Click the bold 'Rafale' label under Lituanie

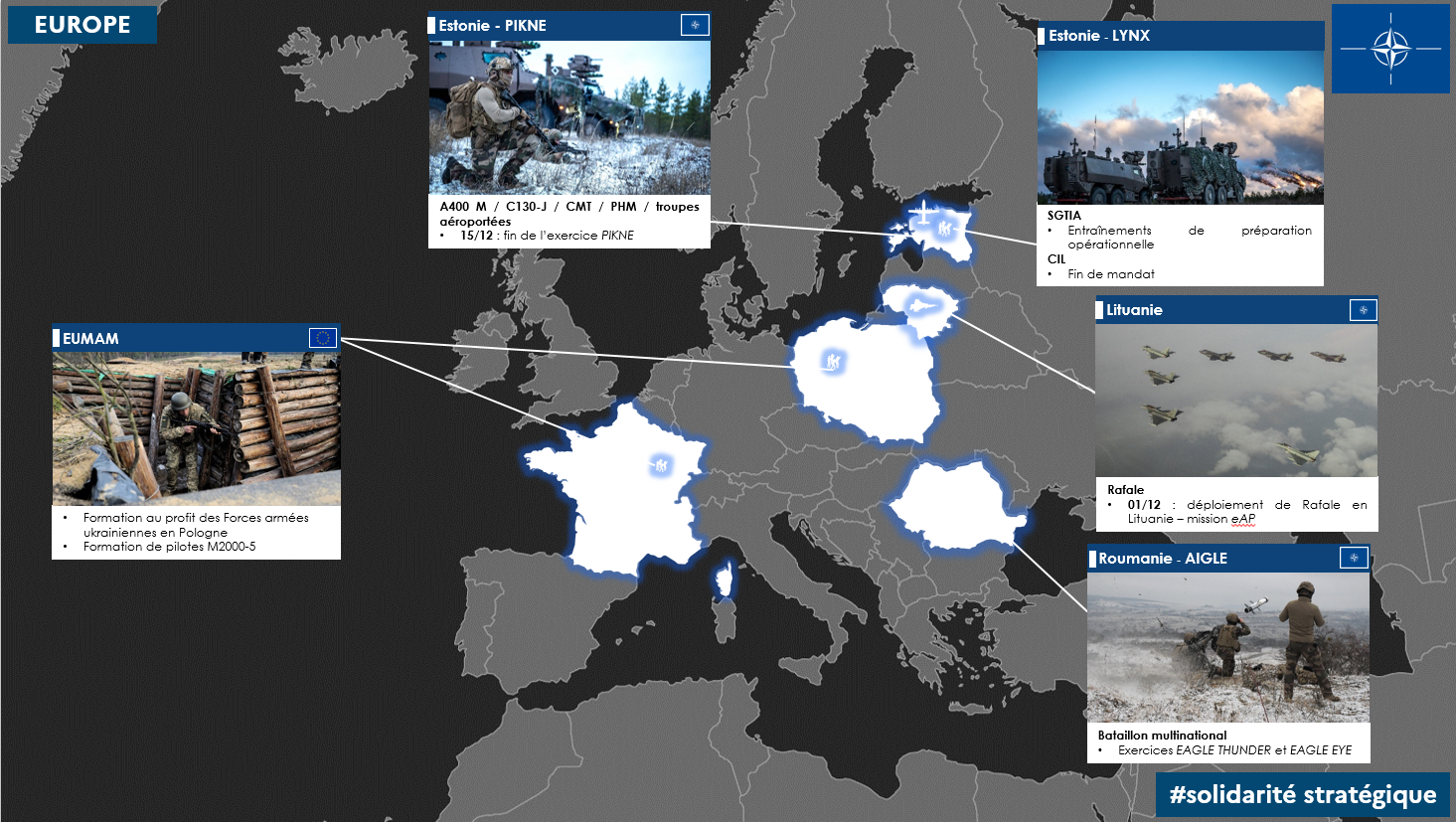coord(1125,489)
